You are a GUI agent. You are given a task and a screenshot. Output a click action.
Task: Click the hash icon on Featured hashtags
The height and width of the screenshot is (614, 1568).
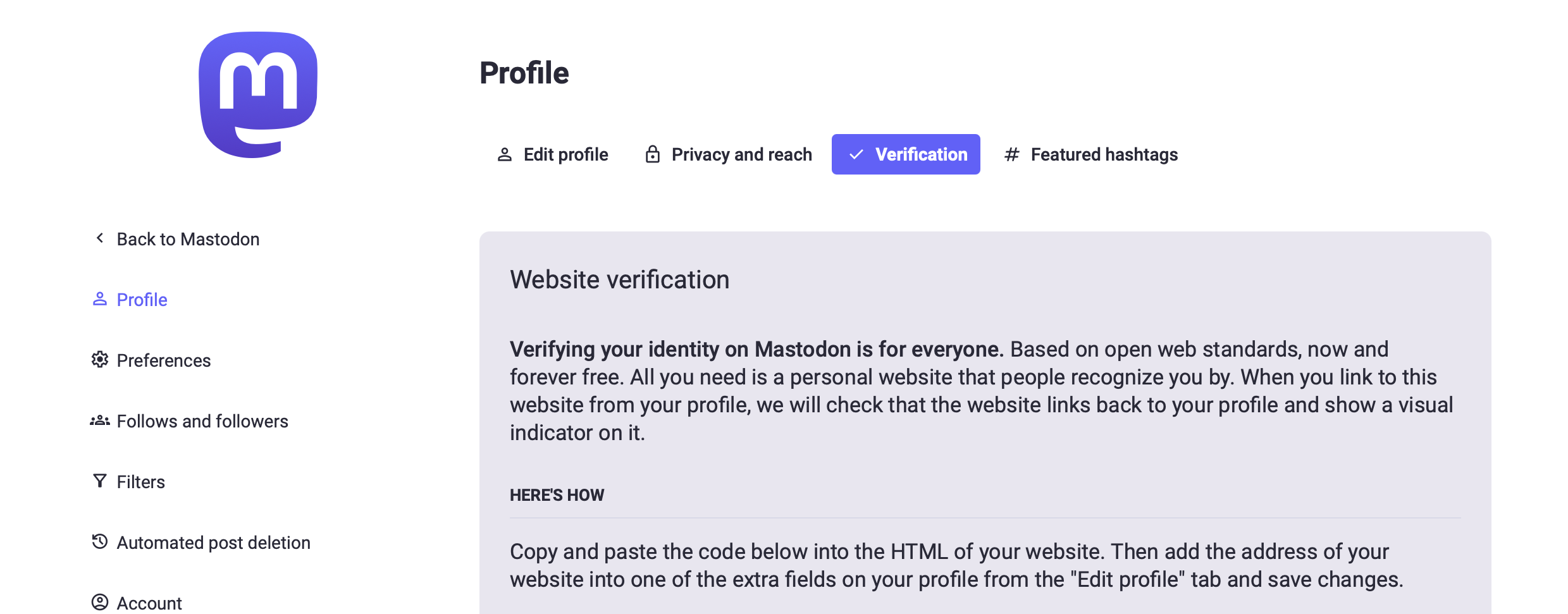(x=1011, y=154)
